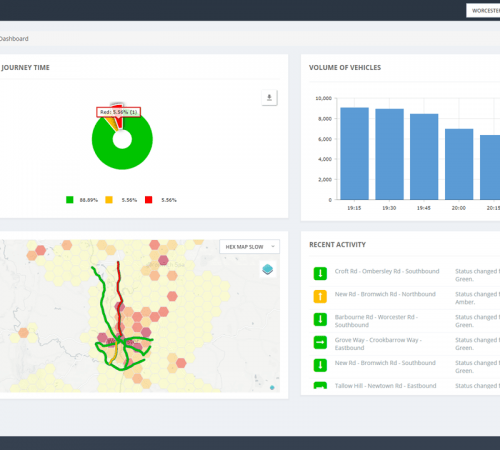The width and height of the screenshot is (500, 450).
Task: Toggle the red 5.56% legend swatch
Action: tap(149, 200)
